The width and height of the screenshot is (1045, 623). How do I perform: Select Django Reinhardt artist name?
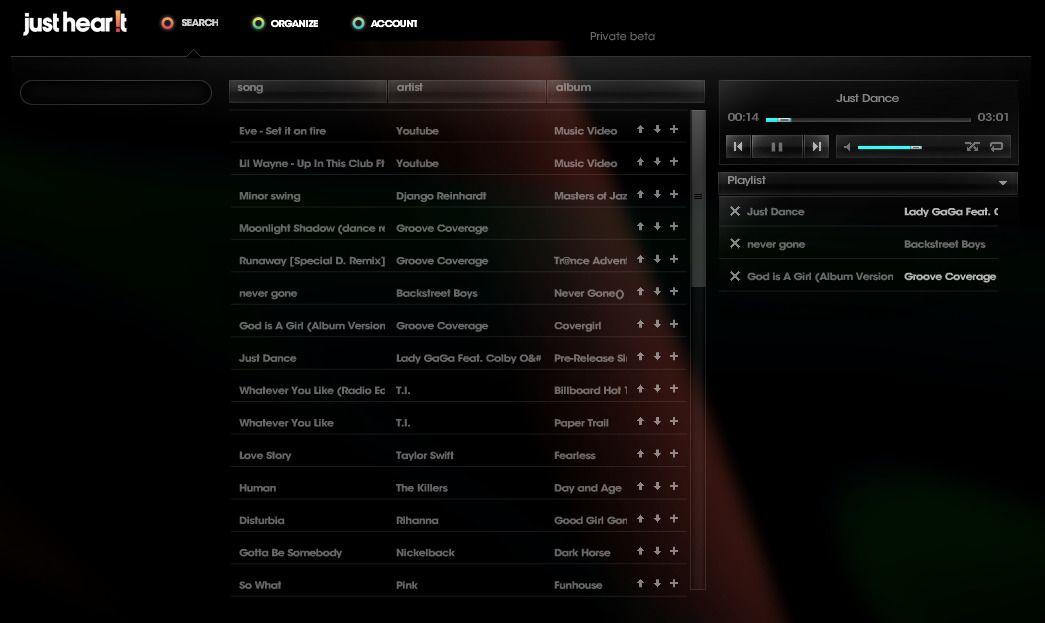441,196
